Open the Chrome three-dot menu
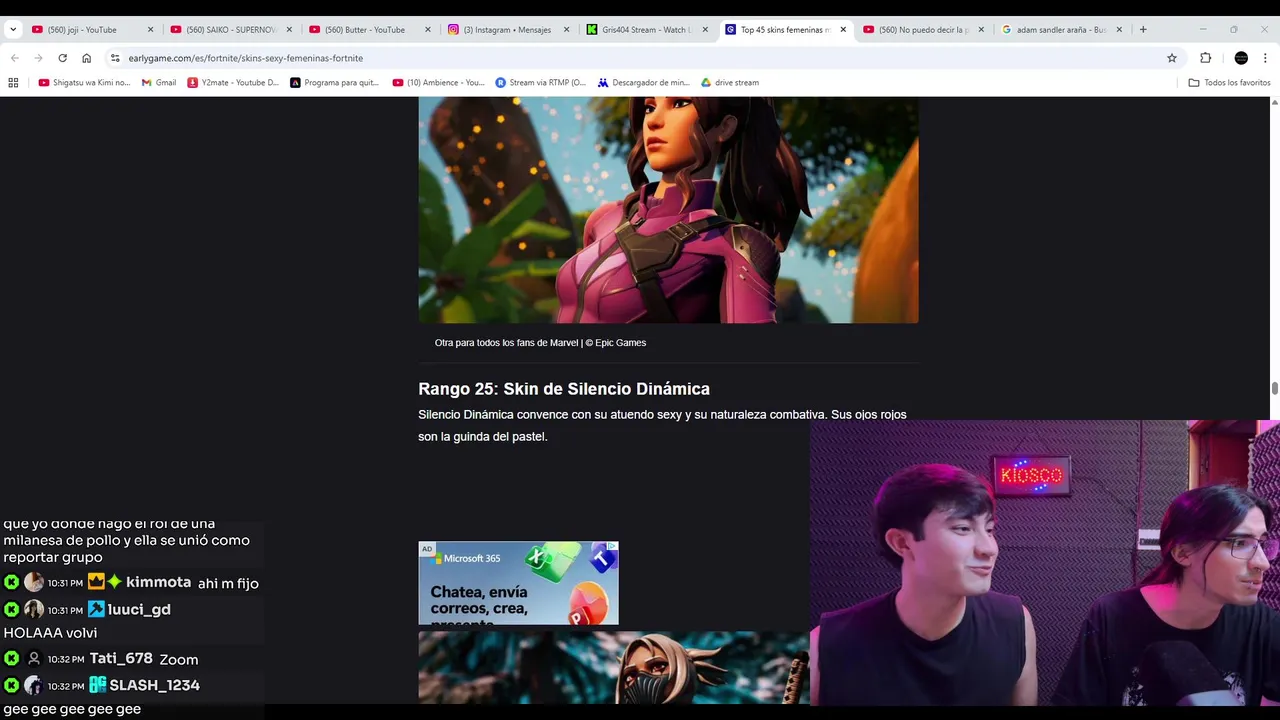The height and width of the screenshot is (720, 1280). coord(1265,58)
